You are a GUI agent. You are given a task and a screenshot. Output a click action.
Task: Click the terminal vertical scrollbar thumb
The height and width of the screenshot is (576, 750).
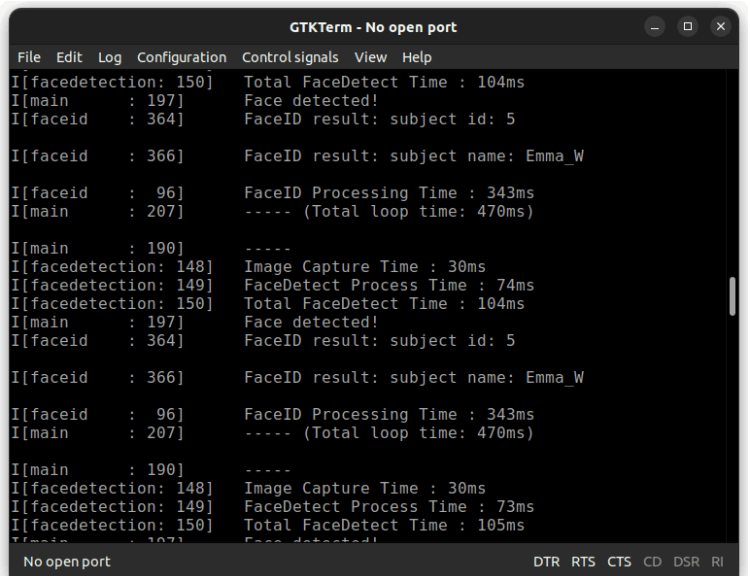pos(732,296)
